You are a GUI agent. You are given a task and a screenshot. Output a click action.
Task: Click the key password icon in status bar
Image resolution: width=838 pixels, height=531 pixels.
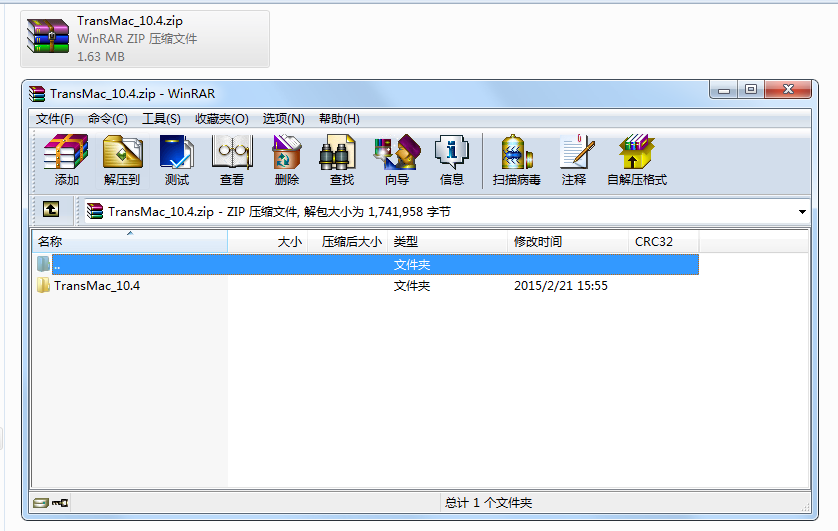[x=60, y=503]
